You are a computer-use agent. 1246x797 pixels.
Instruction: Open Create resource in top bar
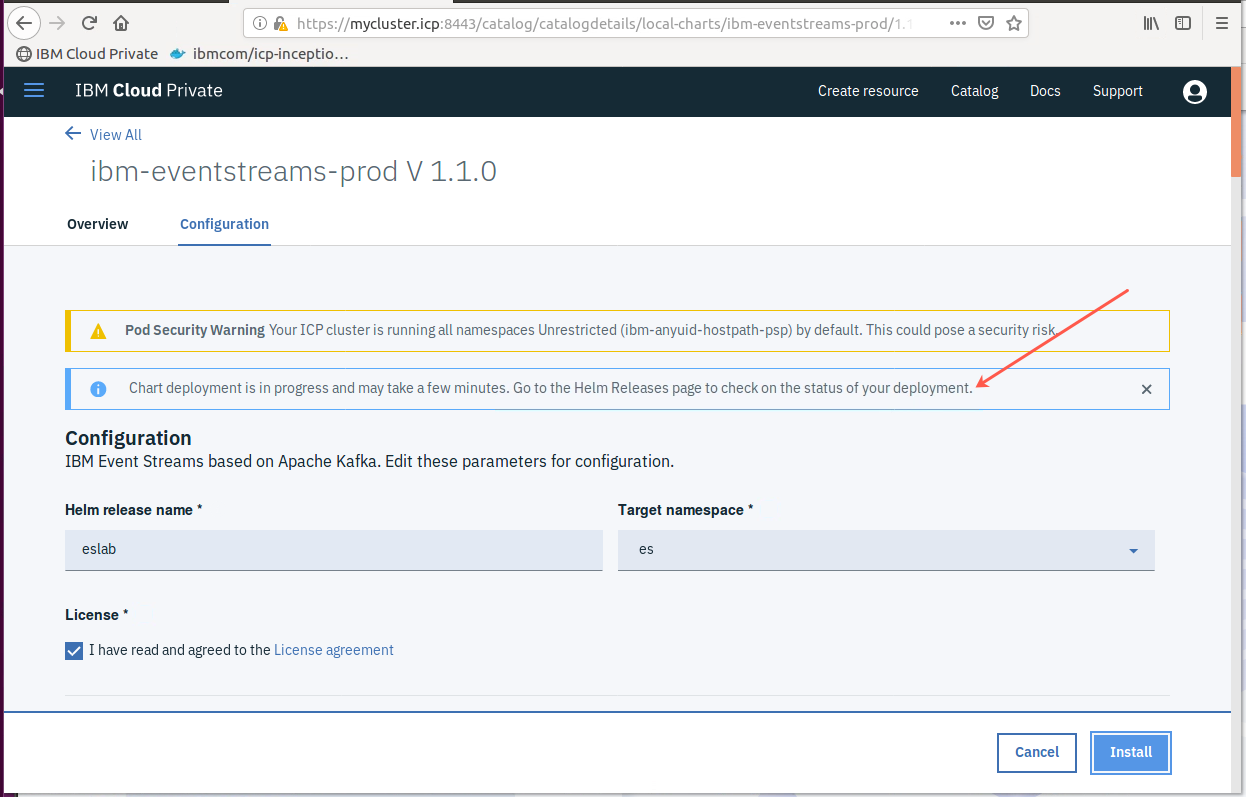click(868, 91)
